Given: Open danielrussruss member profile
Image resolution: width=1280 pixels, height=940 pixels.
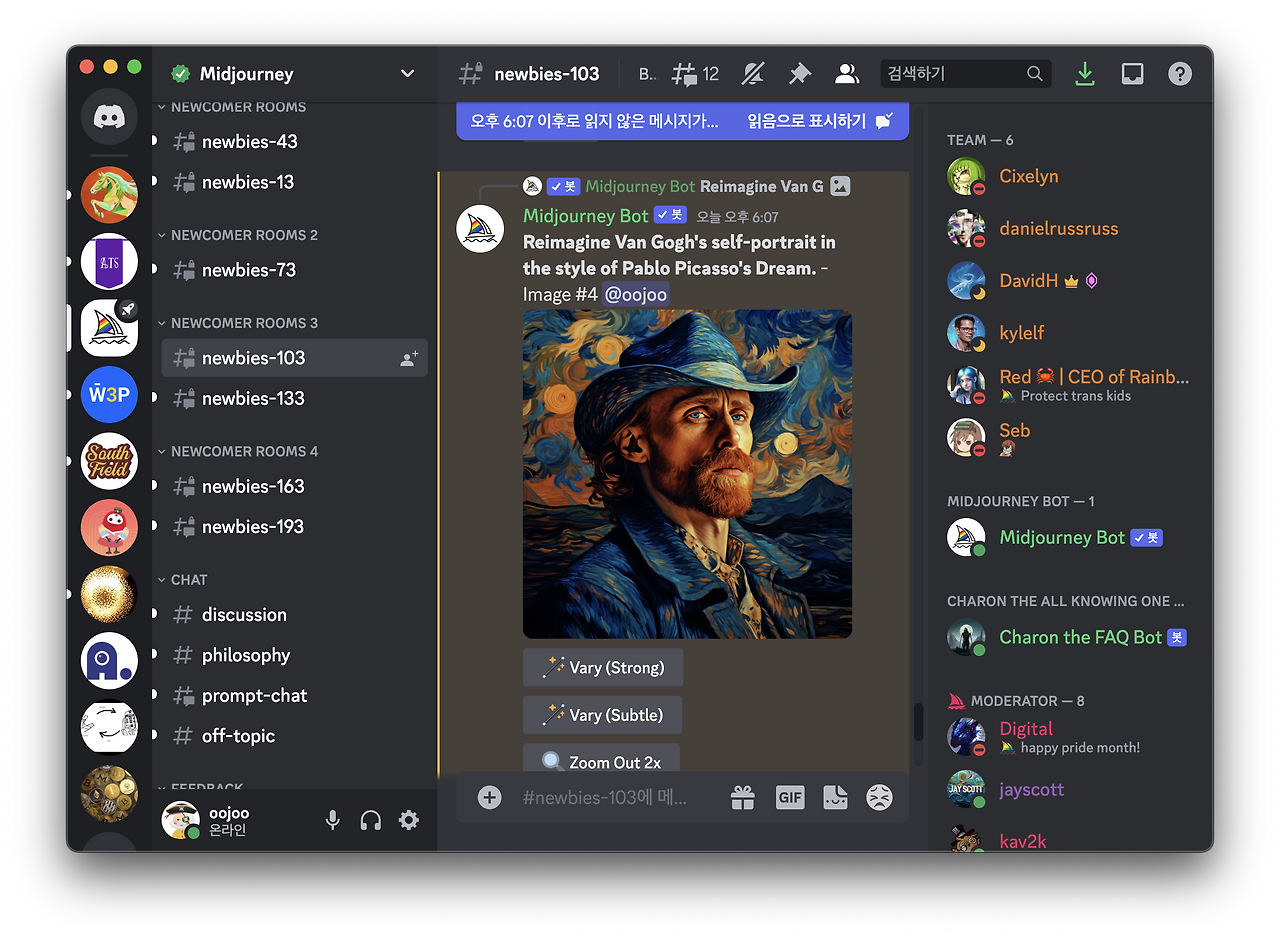Looking at the screenshot, I should 1070,228.
